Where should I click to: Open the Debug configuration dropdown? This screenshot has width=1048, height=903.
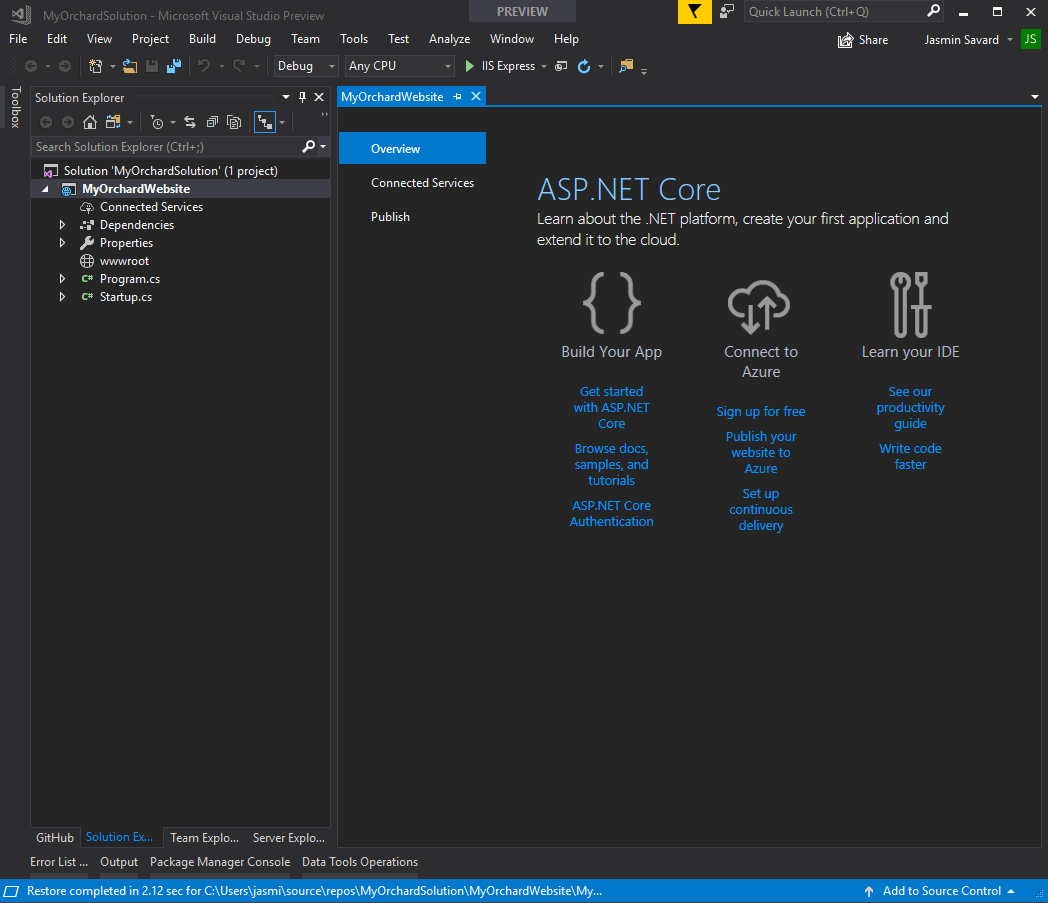tap(305, 66)
